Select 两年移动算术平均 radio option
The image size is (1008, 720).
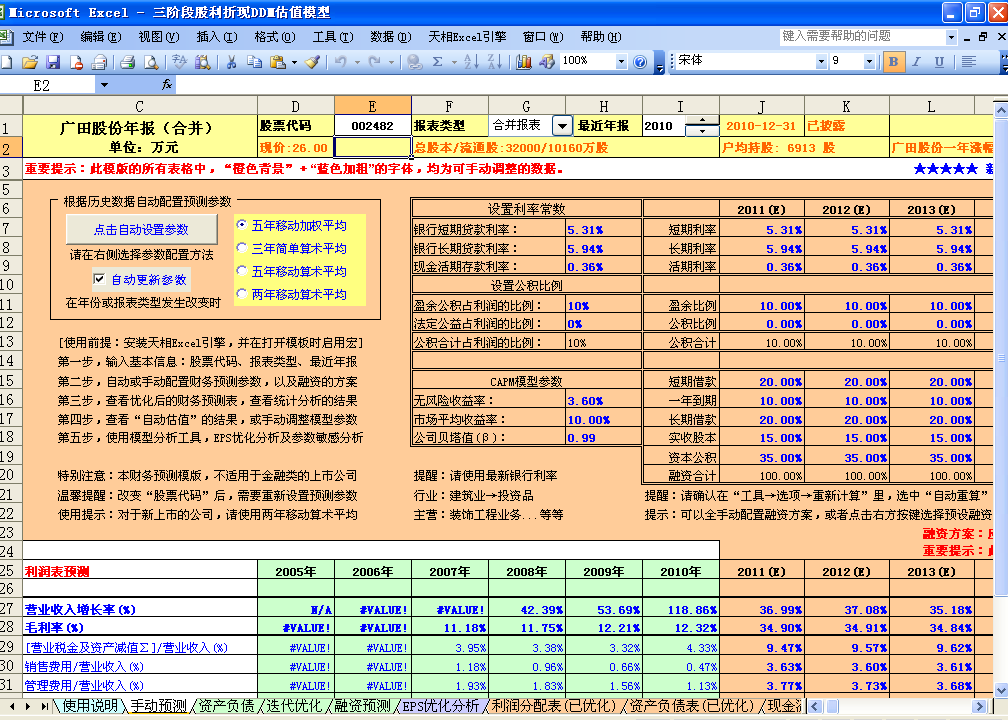tap(242, 294)
